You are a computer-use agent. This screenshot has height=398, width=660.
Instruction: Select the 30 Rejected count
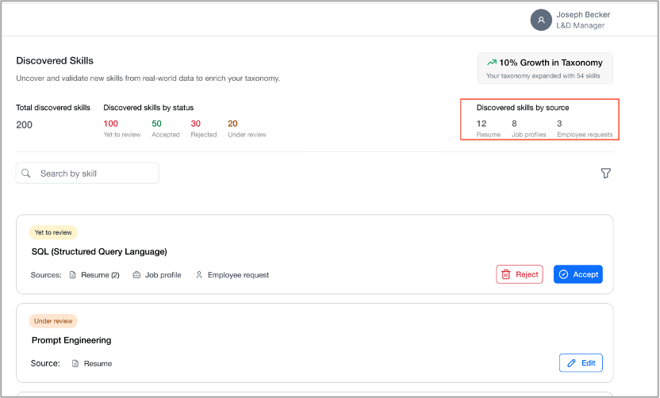196,124
